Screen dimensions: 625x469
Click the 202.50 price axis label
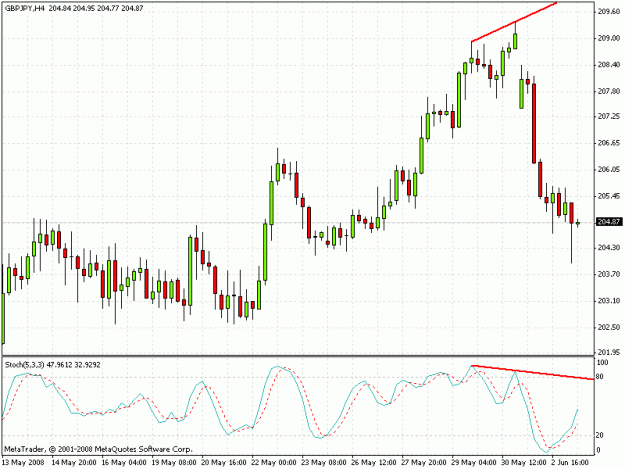click(x=609, y=327)
